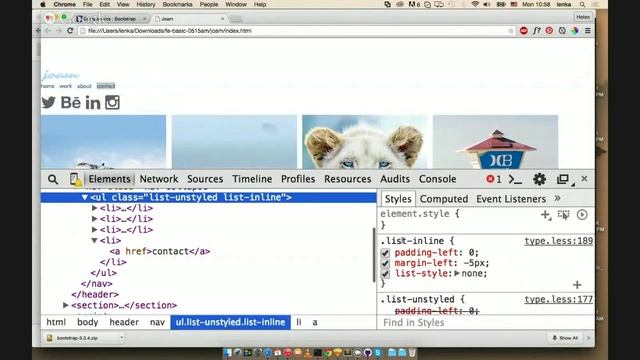This screenshot has height=360, width=640.
Task: Toggle device mode phone icon
Action: coord(75,179)
